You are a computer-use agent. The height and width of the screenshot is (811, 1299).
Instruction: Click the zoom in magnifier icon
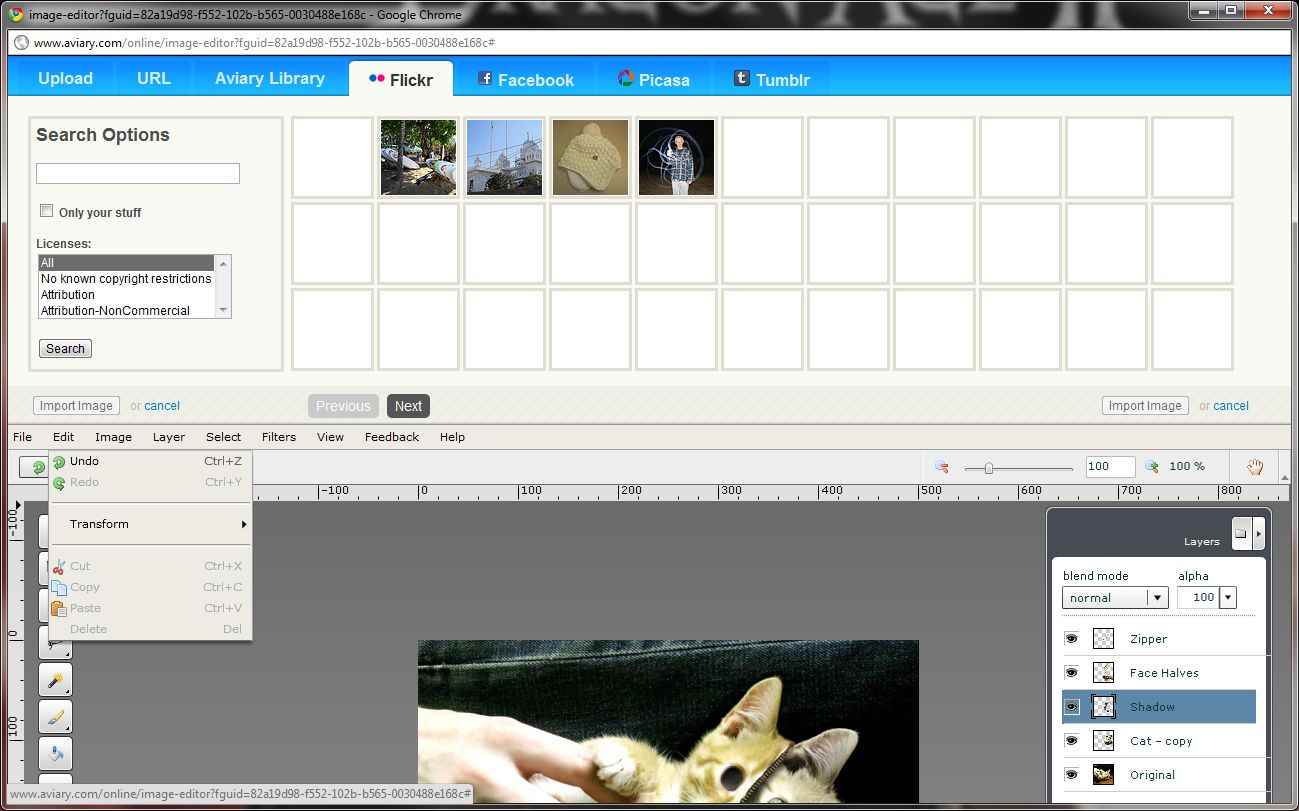[1152, 466]
